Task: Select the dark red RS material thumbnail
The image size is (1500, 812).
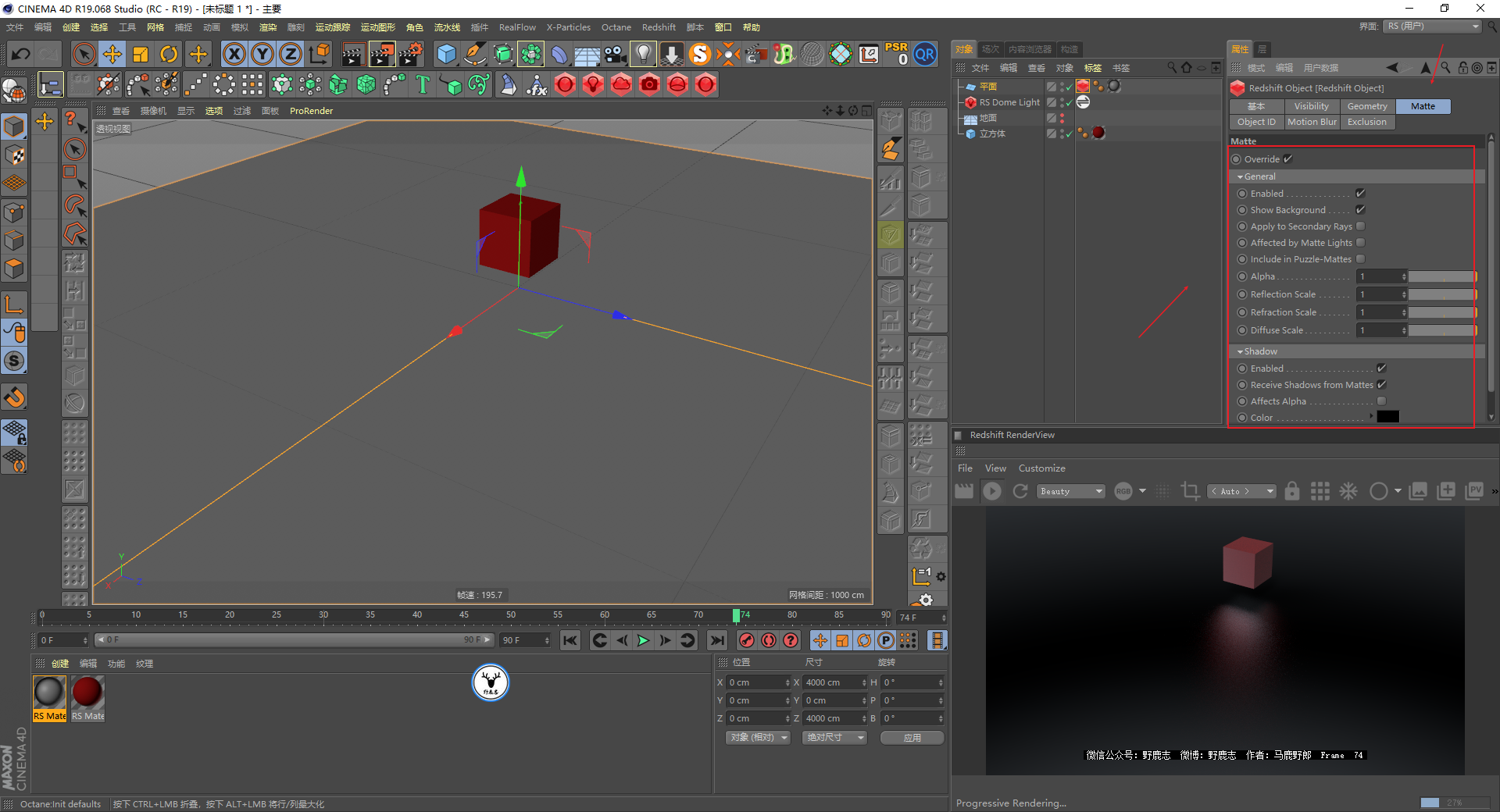Action: [87, 693]
